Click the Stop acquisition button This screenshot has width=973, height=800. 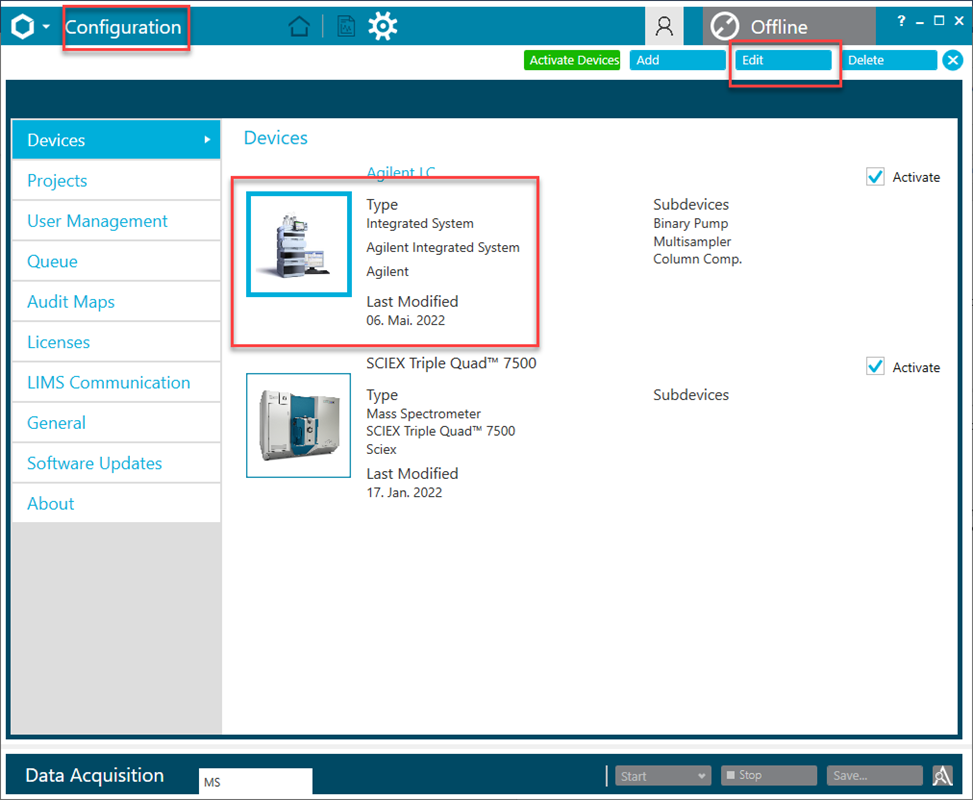pyautogui.click(x=768, y=775)
